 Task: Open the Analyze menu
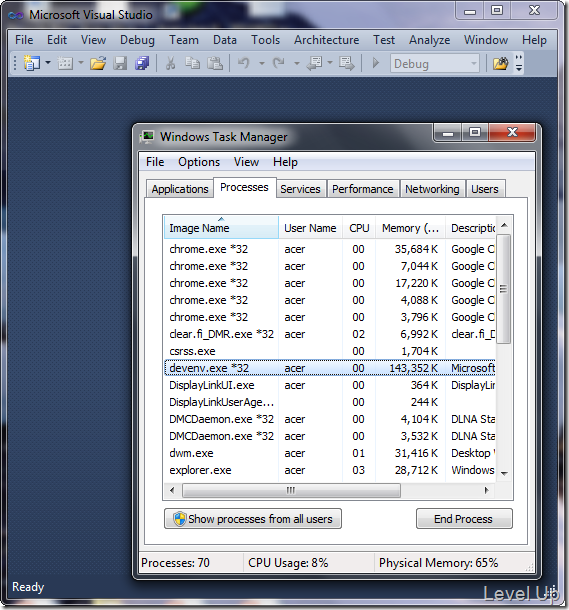[x=429, y=40]
